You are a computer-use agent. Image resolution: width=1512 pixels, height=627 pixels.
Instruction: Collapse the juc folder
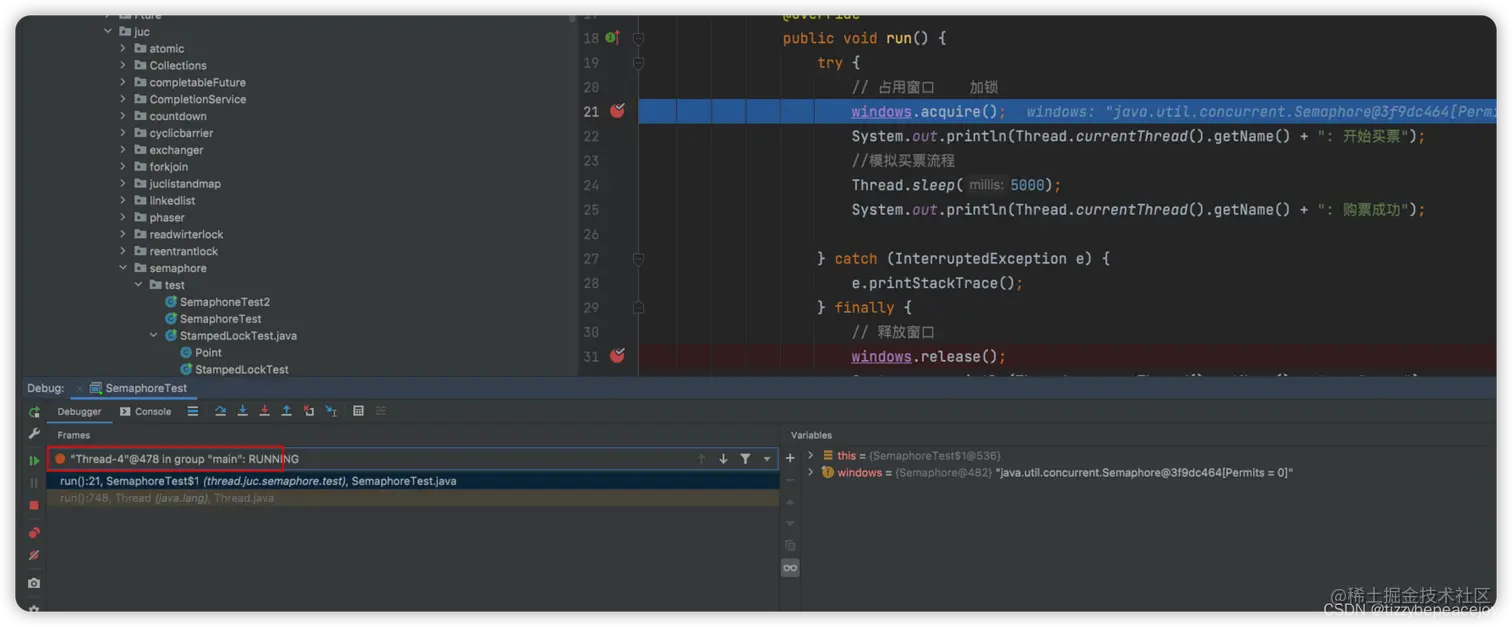[108, 32]
